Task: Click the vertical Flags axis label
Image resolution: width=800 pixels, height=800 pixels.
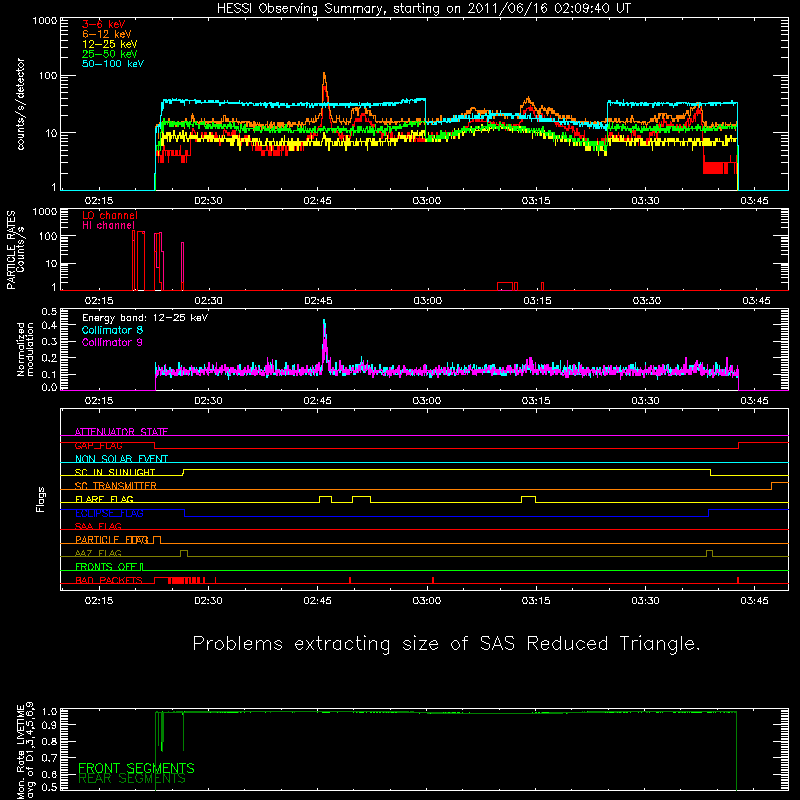Action: pyautogui.click(x=41, y=499)
